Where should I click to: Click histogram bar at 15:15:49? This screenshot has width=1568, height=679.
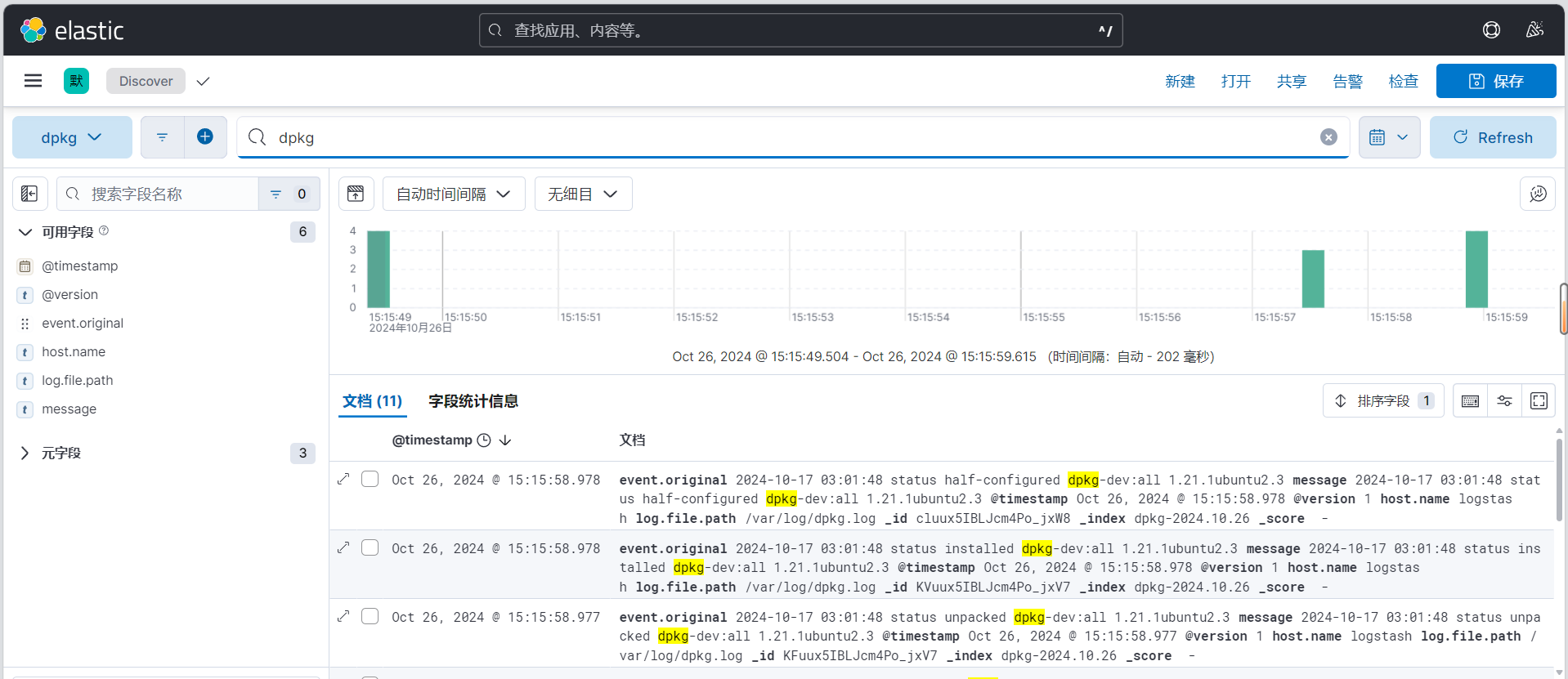coord(379,270)
